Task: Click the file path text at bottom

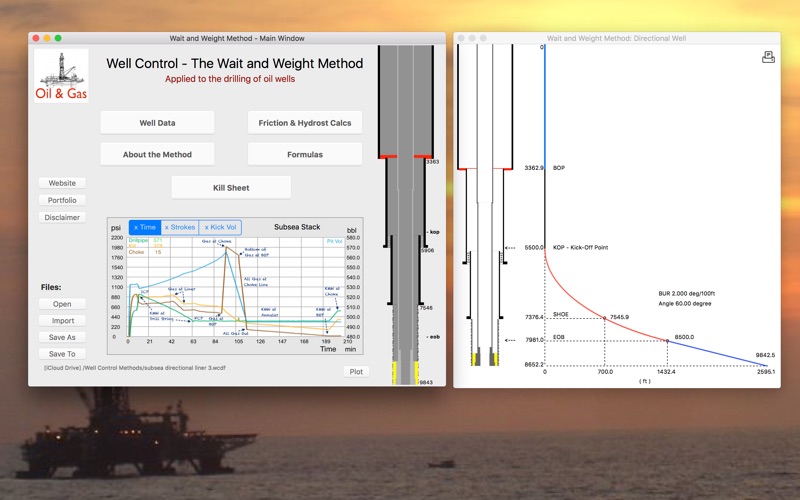Action: click(135, 367)
